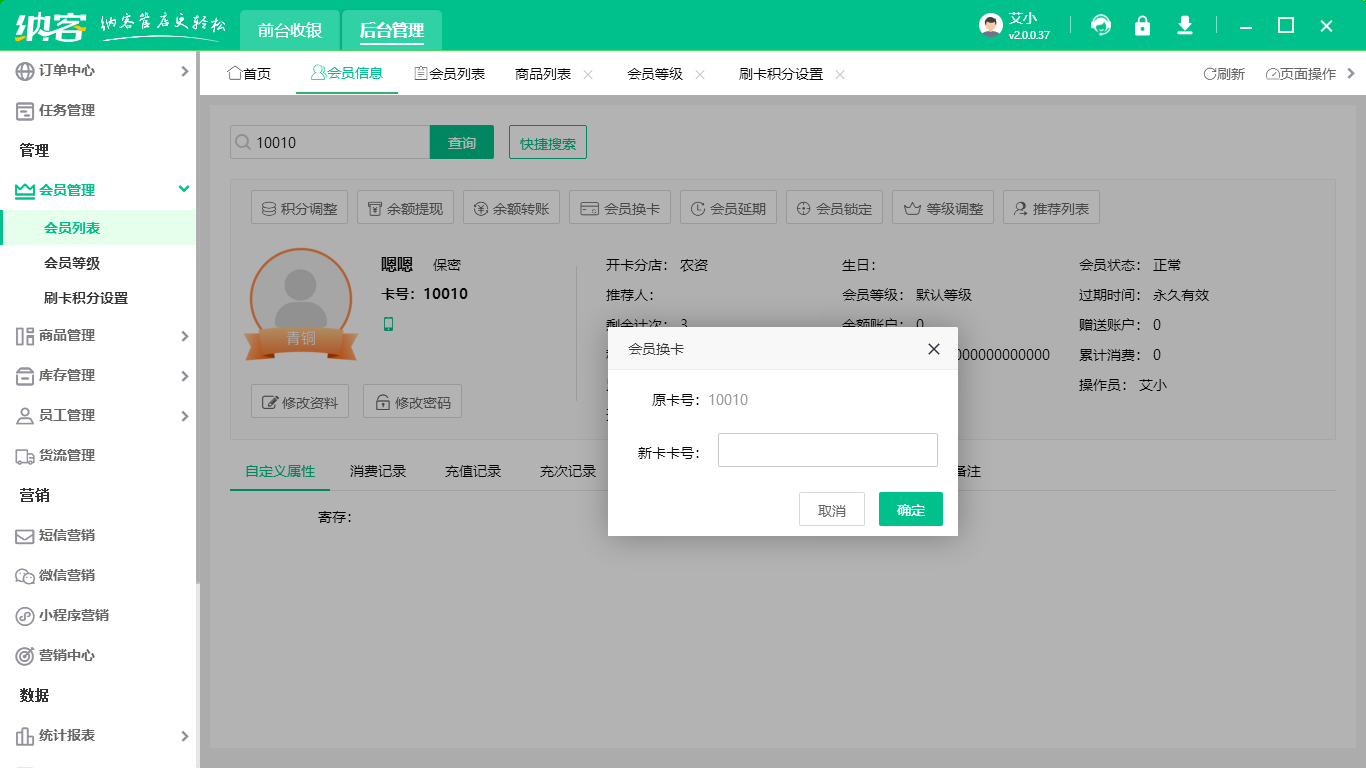Click the download icon in title bar

click(1185, 26)
